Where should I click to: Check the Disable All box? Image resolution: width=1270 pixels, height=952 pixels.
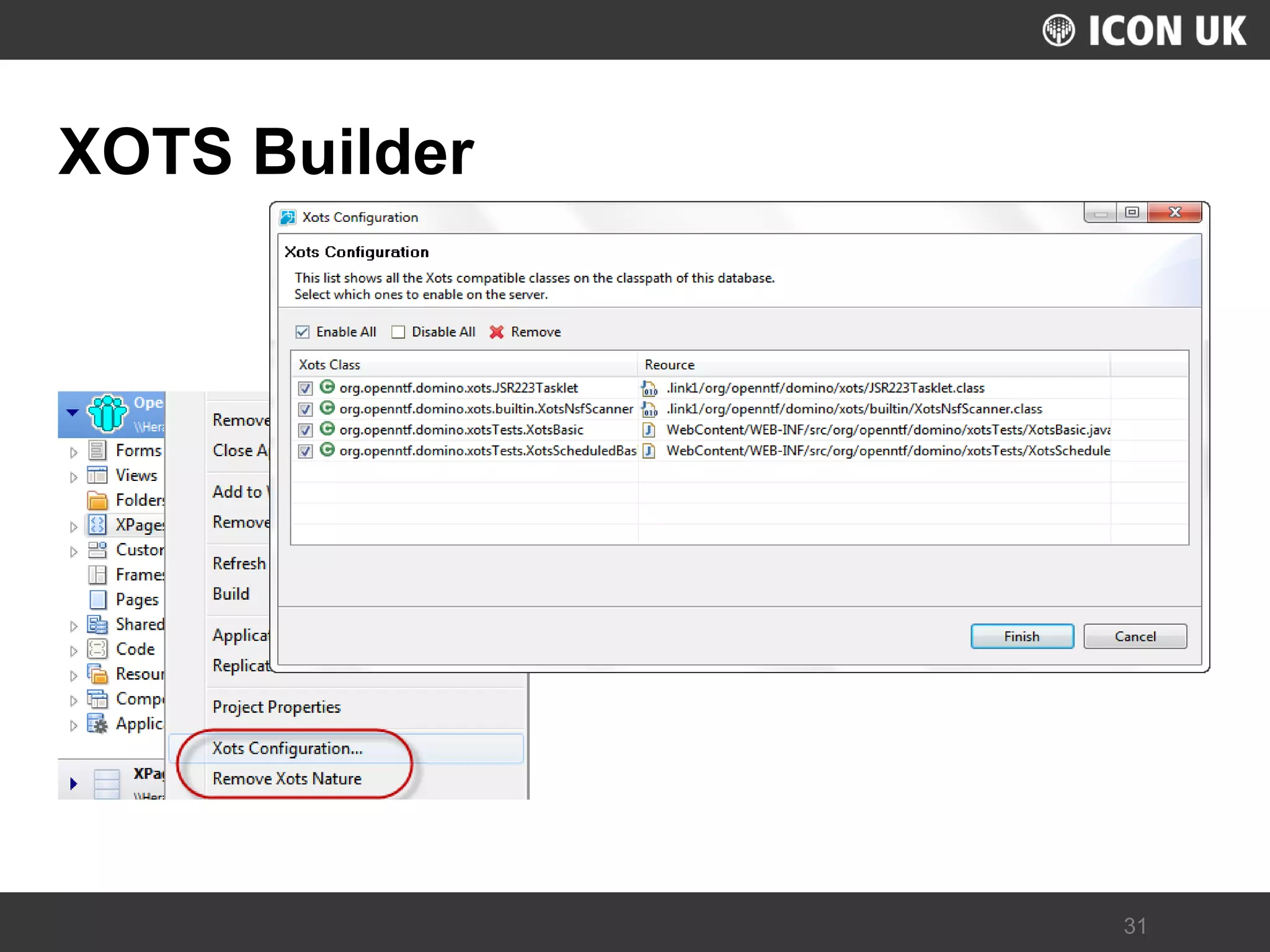pyautogui.click(x=398, y=332)
